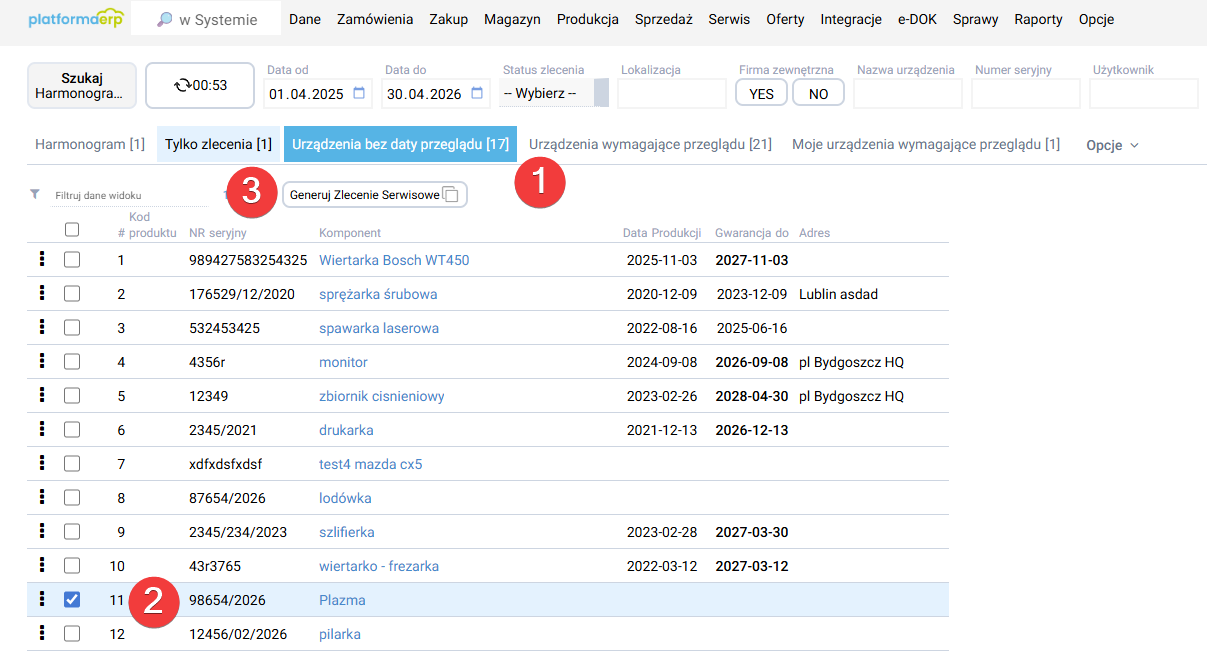Open the spawarka laserowa link
This screenshot has height=655, width=1207.
click(378, 328)
